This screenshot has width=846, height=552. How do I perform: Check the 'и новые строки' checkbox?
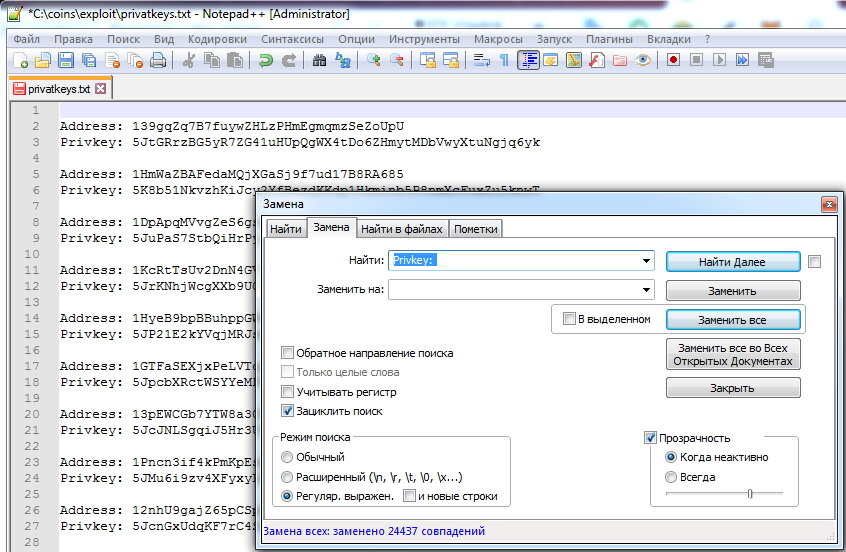(410, 495)
